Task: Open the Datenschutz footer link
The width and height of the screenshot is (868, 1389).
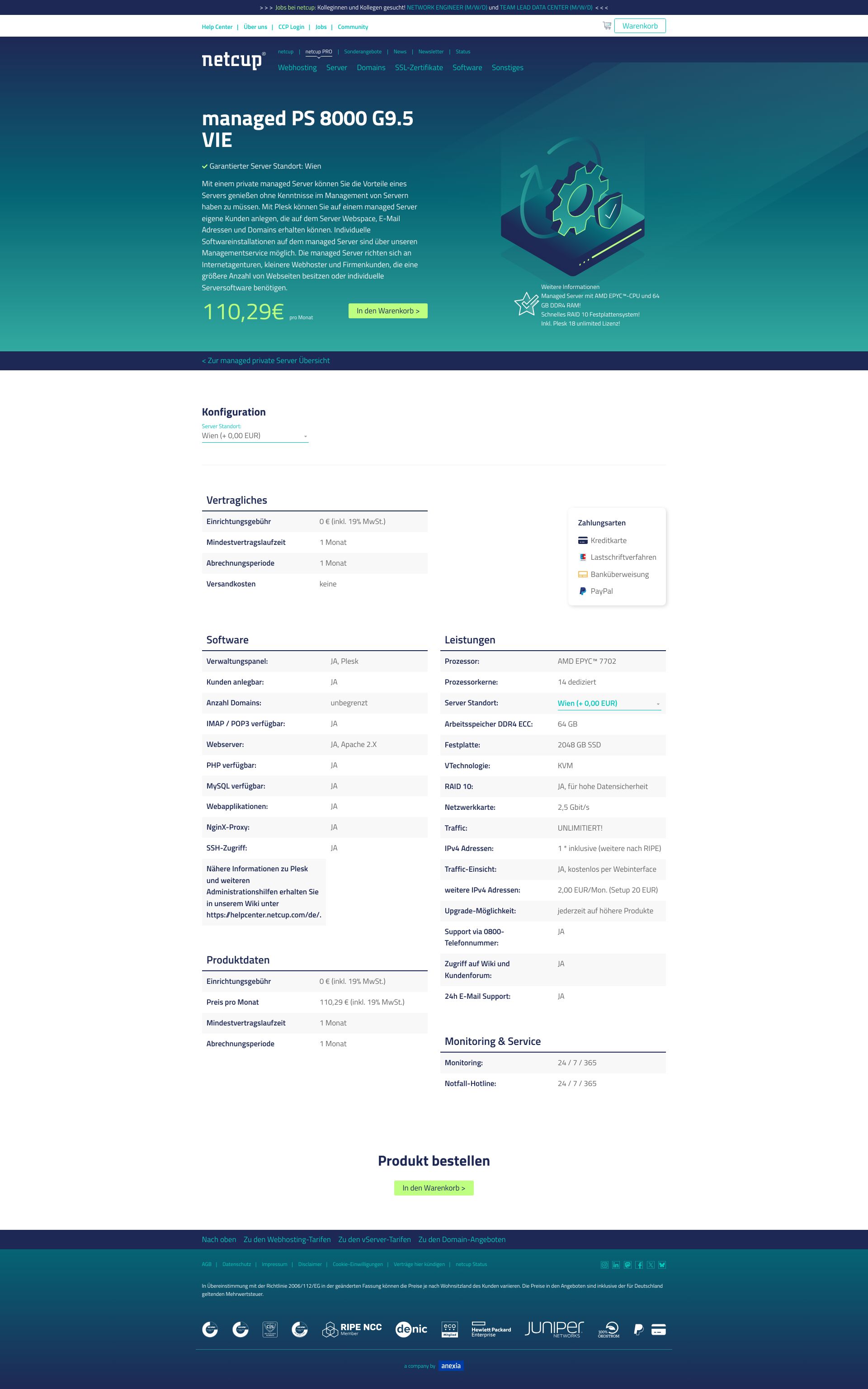Action: pyautogui.click(x=236, y=1265)
